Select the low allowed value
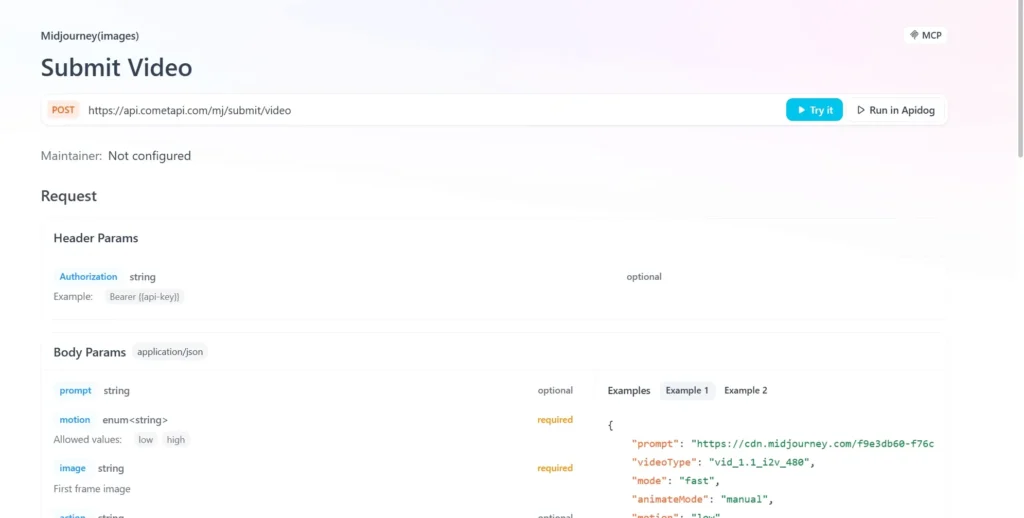 [146, 440]
